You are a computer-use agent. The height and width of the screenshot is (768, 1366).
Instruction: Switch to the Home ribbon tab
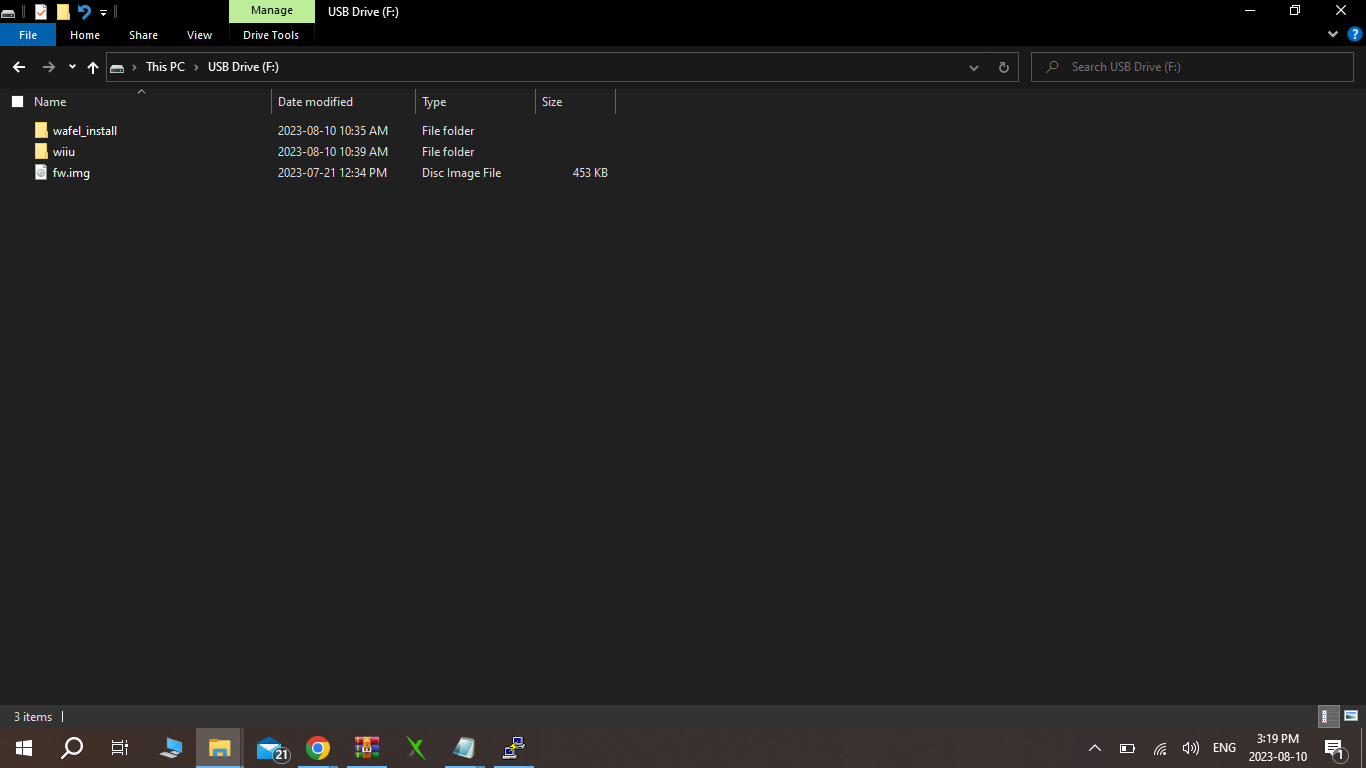pos(85,35)
